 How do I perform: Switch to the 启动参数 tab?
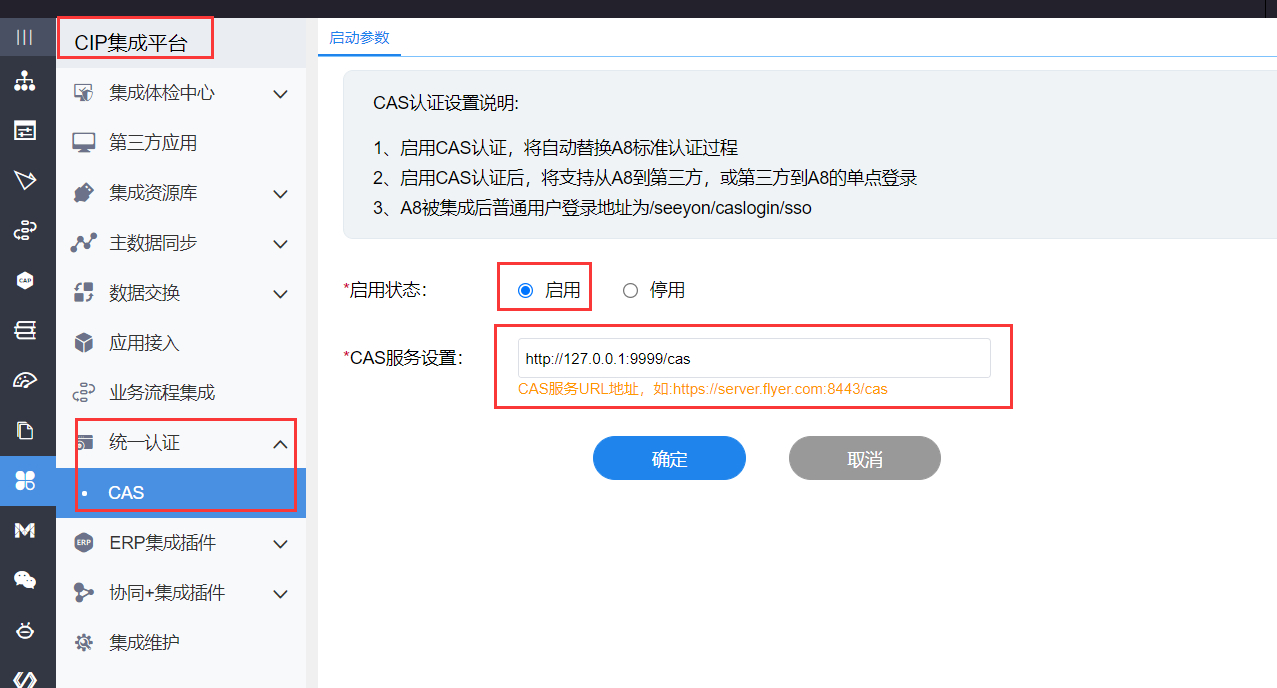coord(359,38)
